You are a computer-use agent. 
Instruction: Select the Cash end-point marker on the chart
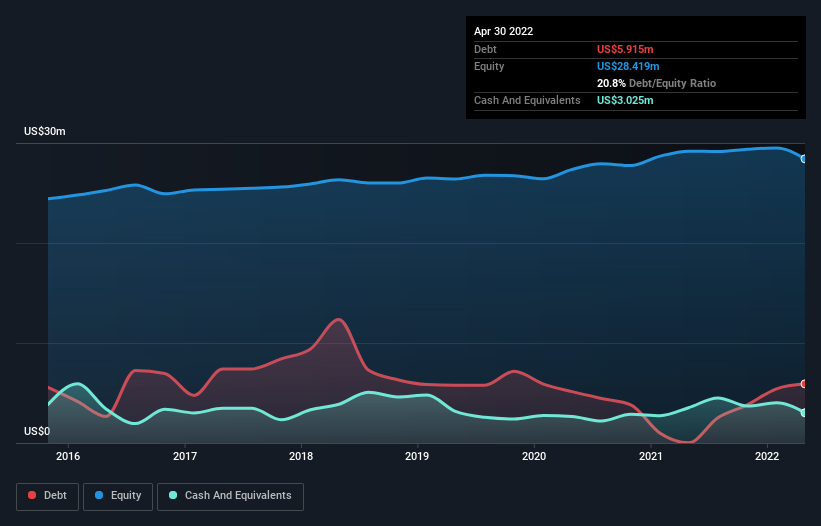coord(804,413)
